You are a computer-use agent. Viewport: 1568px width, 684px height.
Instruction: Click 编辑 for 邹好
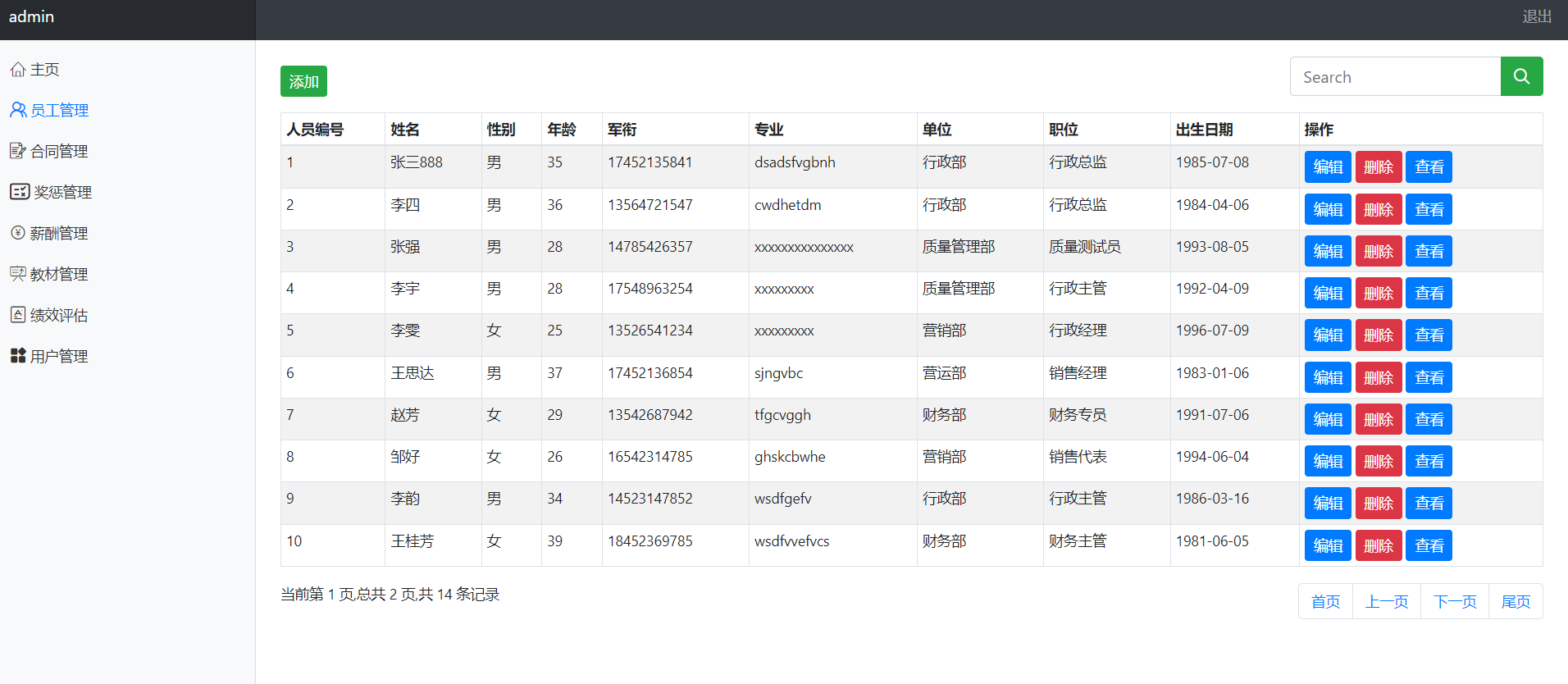click(x=1328, y=461)
